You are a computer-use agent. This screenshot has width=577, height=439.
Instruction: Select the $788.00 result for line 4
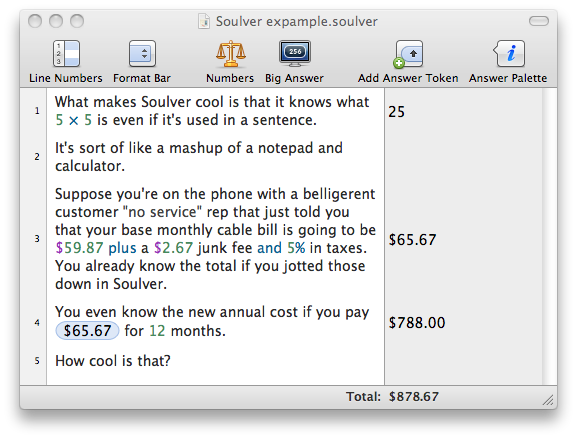417,323
